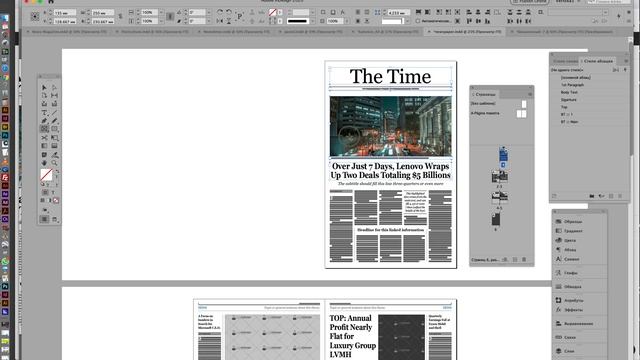Open the stroke style dropdown

coord(313,21)
